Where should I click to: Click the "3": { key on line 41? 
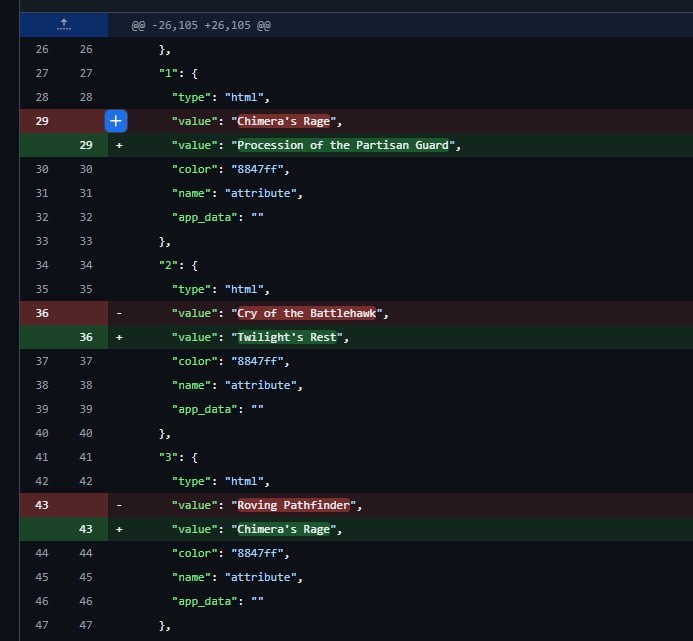179,457
